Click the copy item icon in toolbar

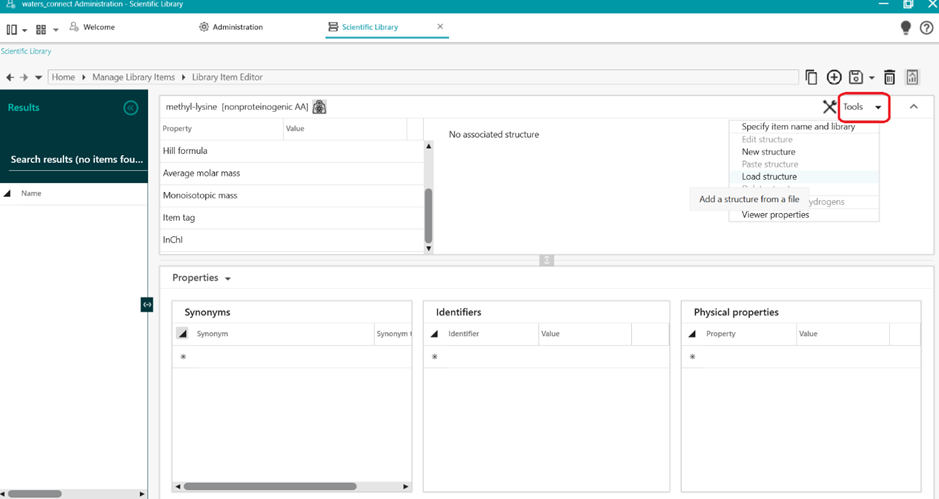pos(811,77)
